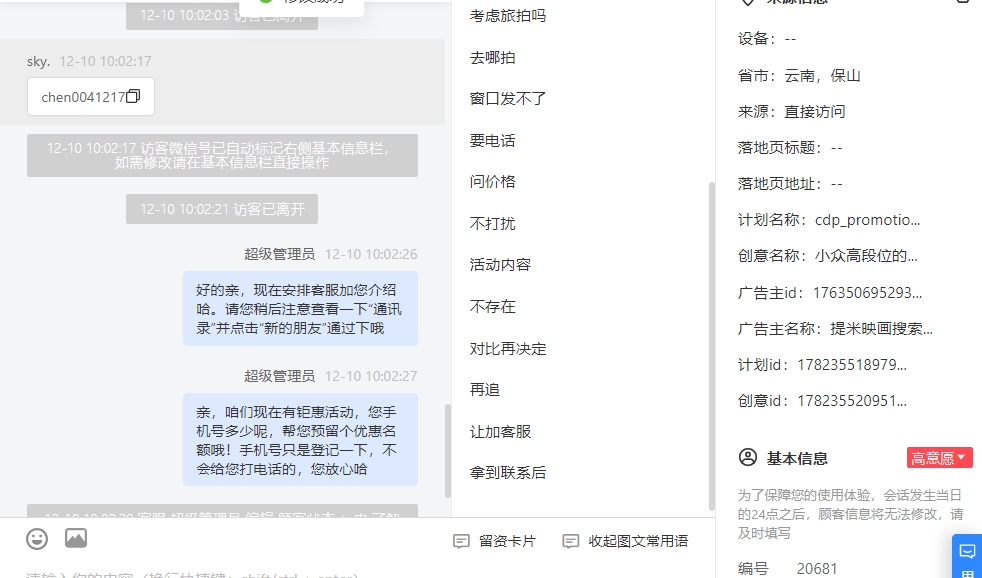
Task: Click the 创意id 178235520951... value
Action: pos(852,401)
